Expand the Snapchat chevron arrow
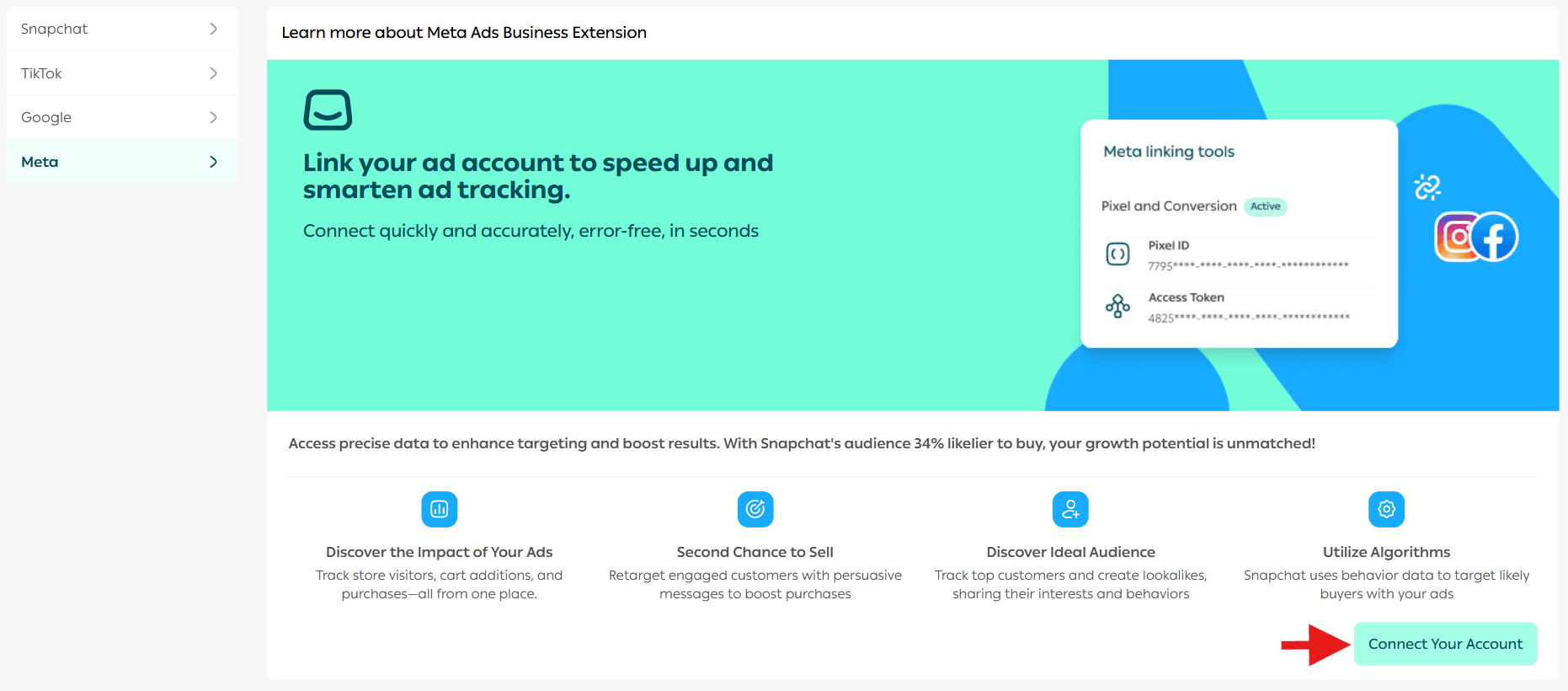 click(x=213, y=29)
